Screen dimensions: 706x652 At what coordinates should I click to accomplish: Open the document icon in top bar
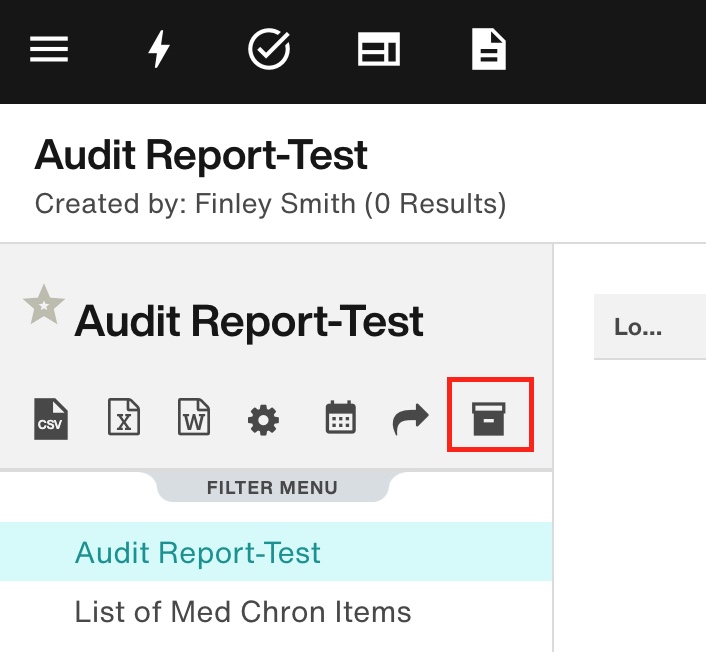489,49
